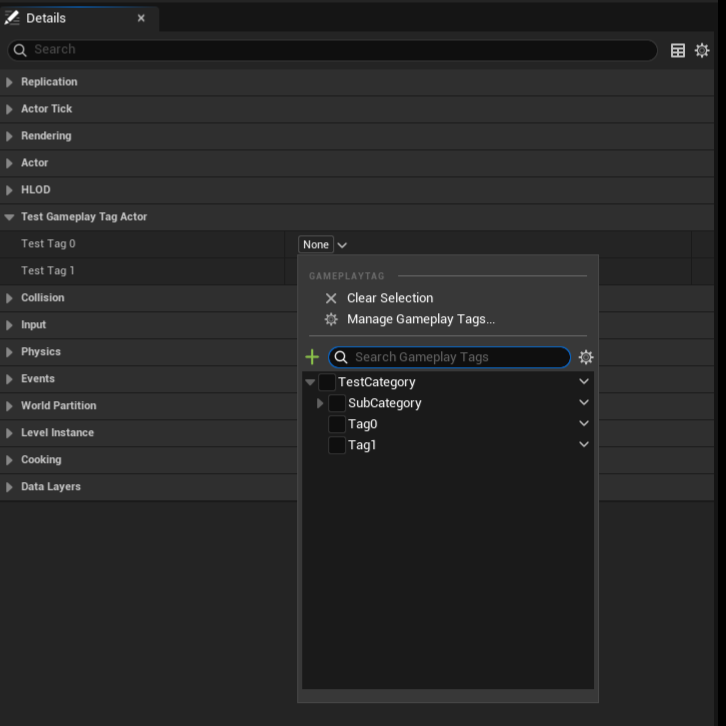Image resolution: width=726 pixels, height=726 pixels.
Task: Open the TestCategory row action chevron
Action: click(x=584, y=381)
